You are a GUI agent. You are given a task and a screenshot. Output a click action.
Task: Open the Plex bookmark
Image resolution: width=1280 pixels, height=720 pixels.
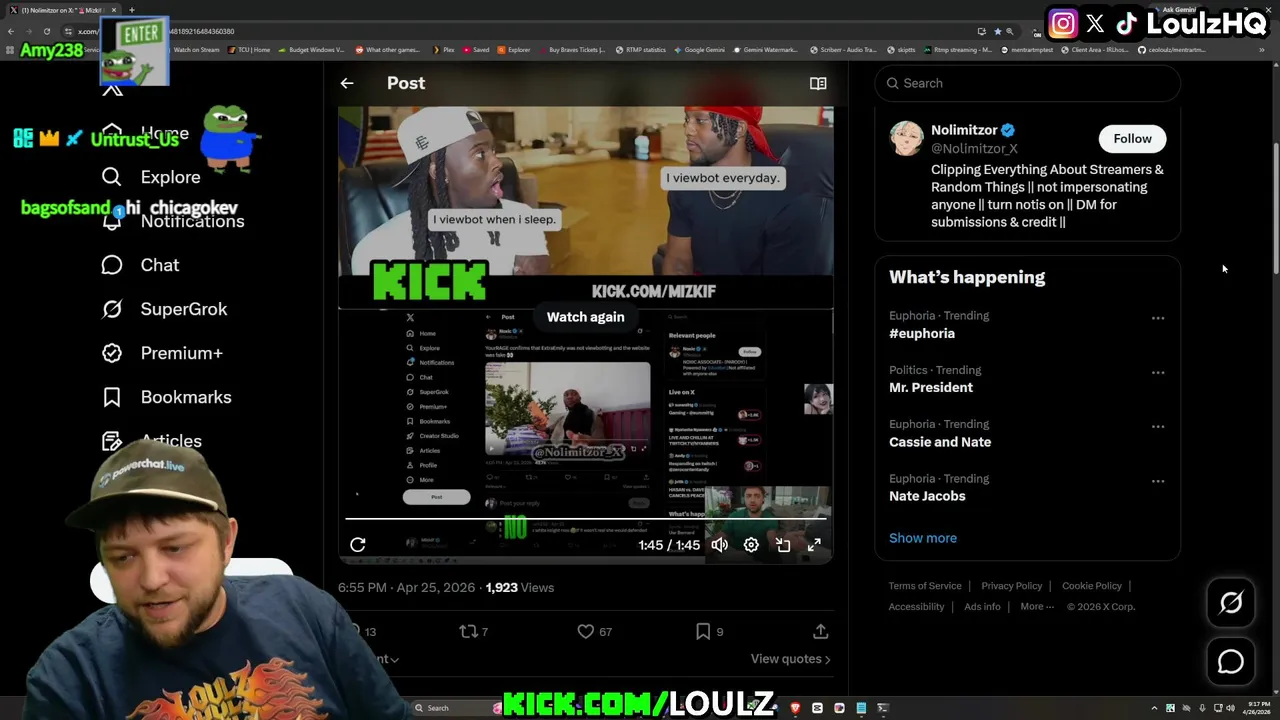444,50
